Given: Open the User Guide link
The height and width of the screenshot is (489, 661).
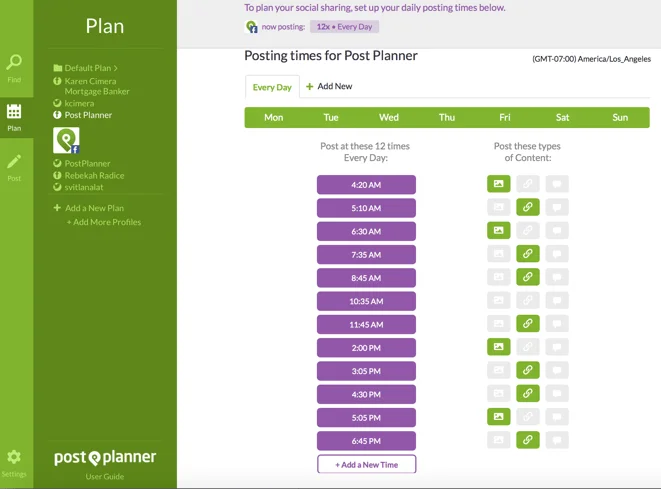Looking at the screenshot, I should coord(105,477).
